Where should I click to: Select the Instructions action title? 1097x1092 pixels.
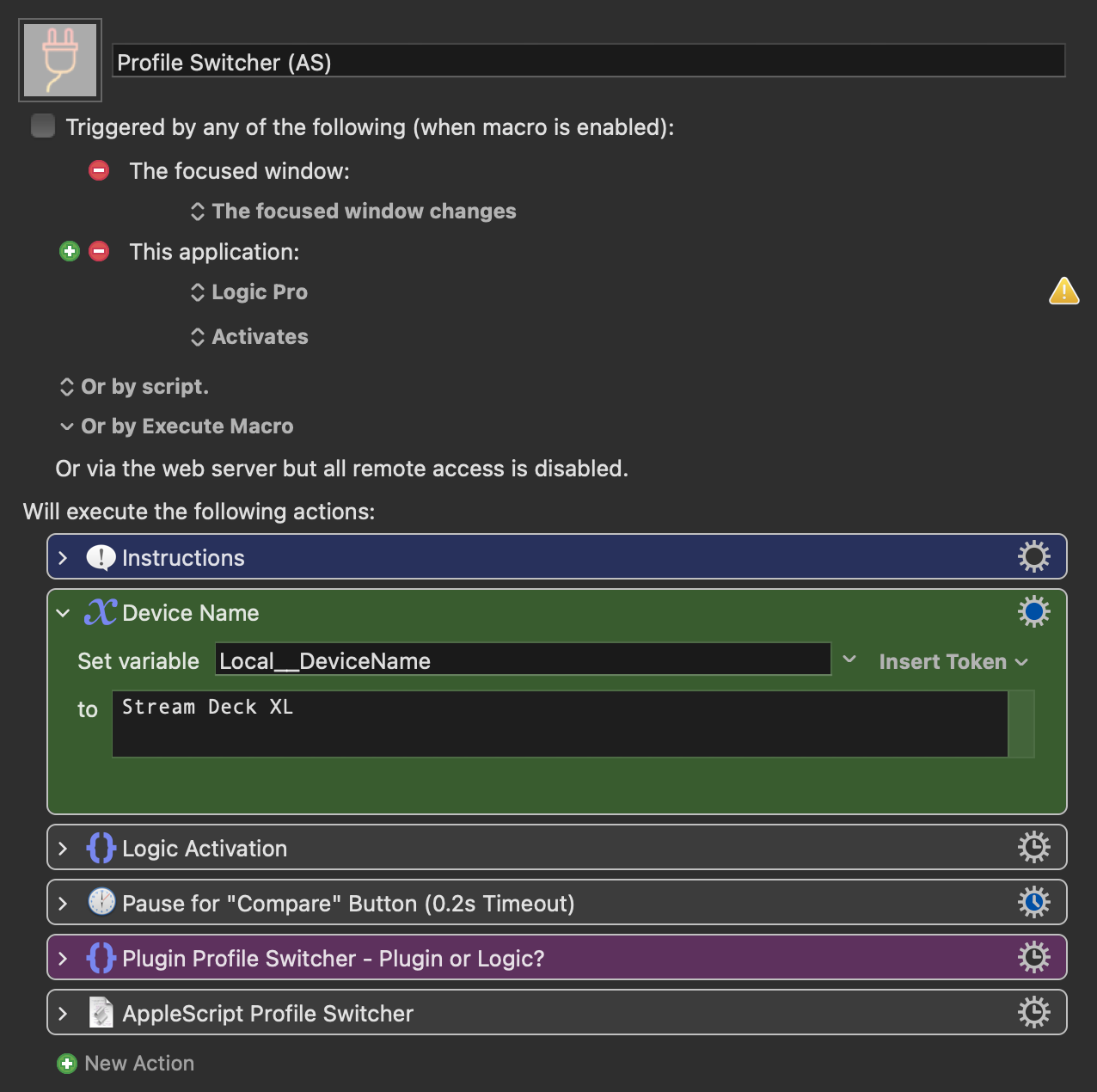point(183,558)
